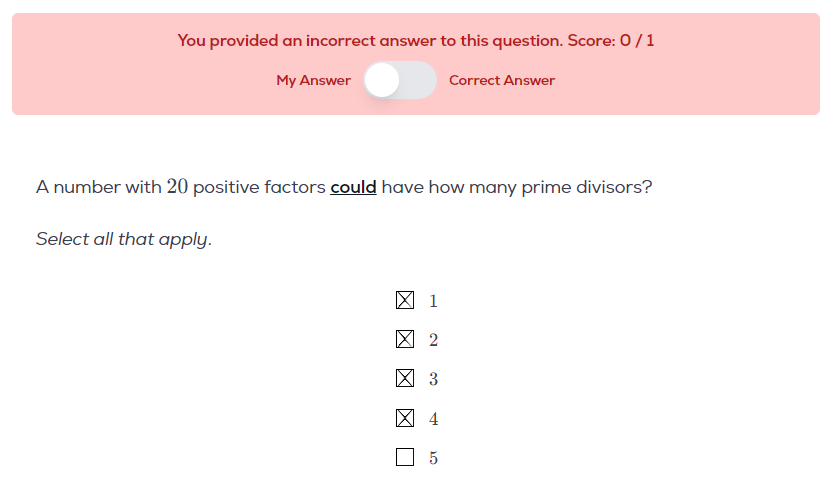Uncheck the checkbox for option 2
828x479 pixels.
coord(405,339)
